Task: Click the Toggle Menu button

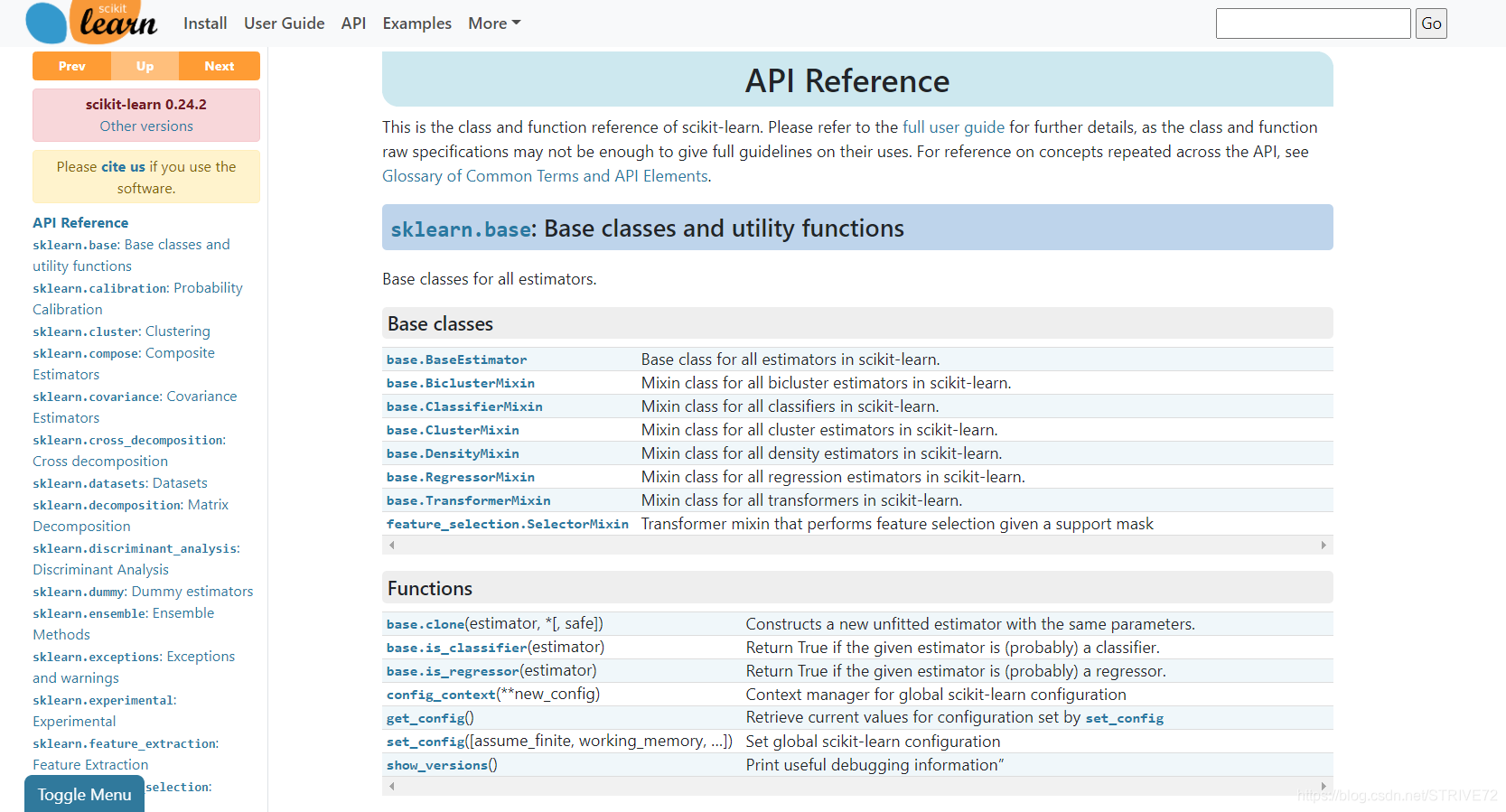Action: [84, 794]
